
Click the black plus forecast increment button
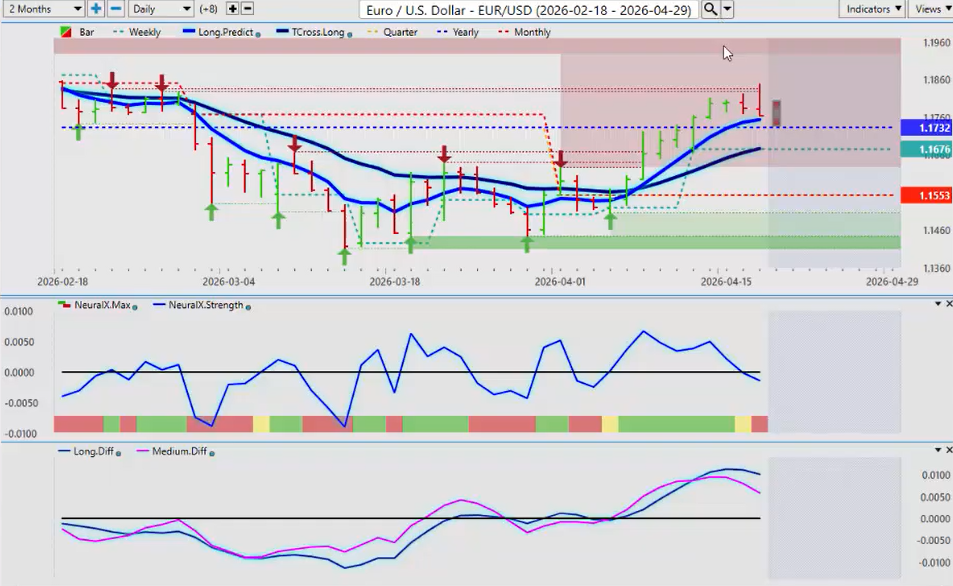pos(233,9)
